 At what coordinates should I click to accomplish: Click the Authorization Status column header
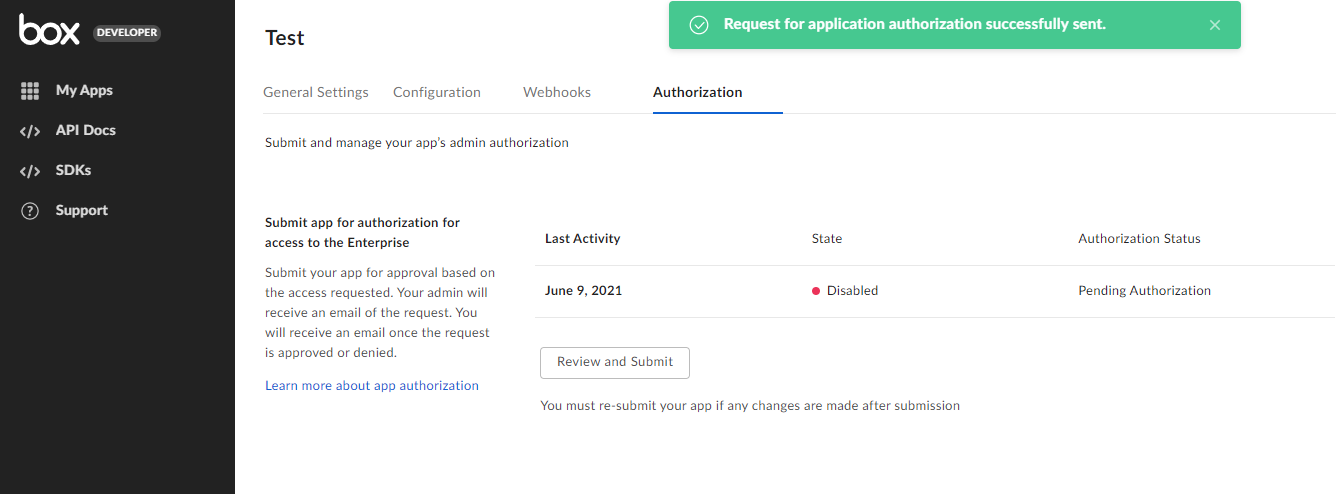1139,239
